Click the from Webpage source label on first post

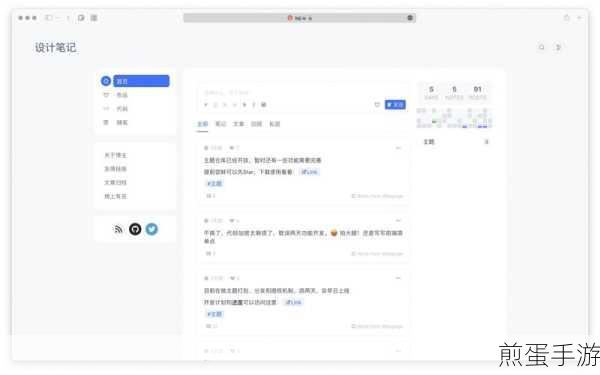point(377,196)
